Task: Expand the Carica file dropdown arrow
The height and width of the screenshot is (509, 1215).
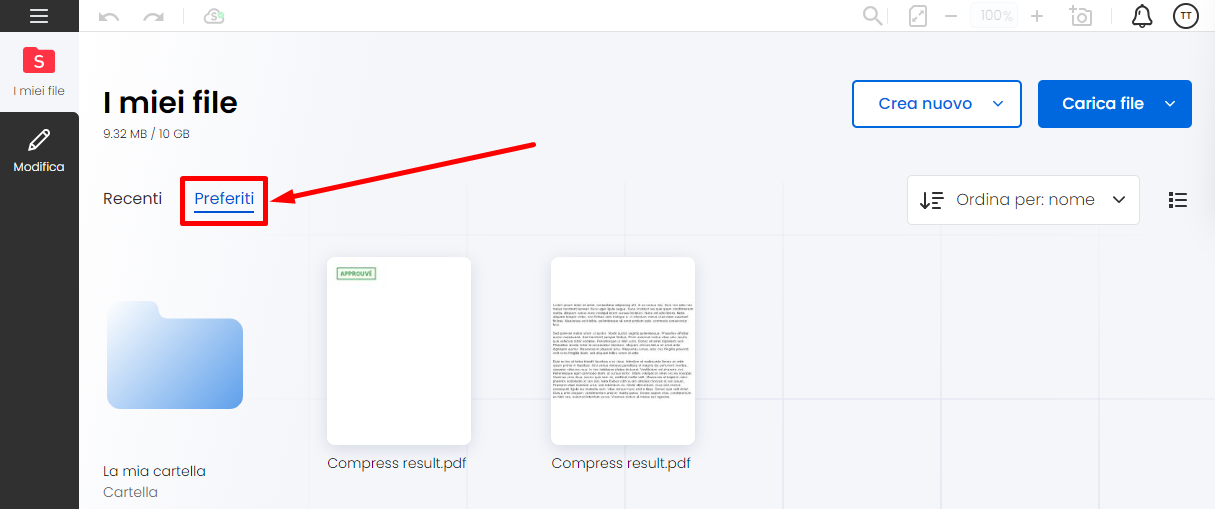Action: [1170, 104]
